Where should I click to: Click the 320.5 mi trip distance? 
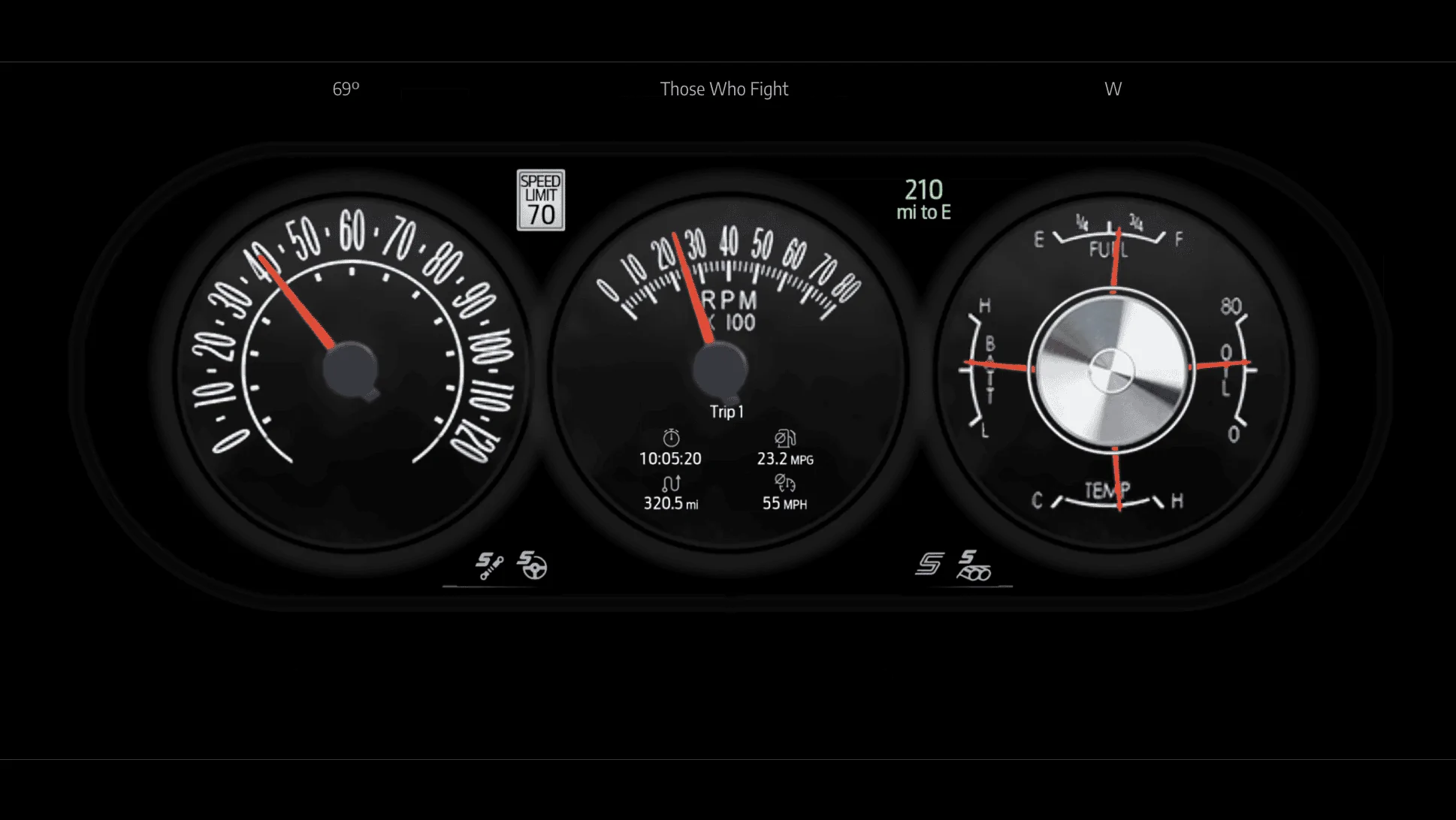click(x=671, y=503)
